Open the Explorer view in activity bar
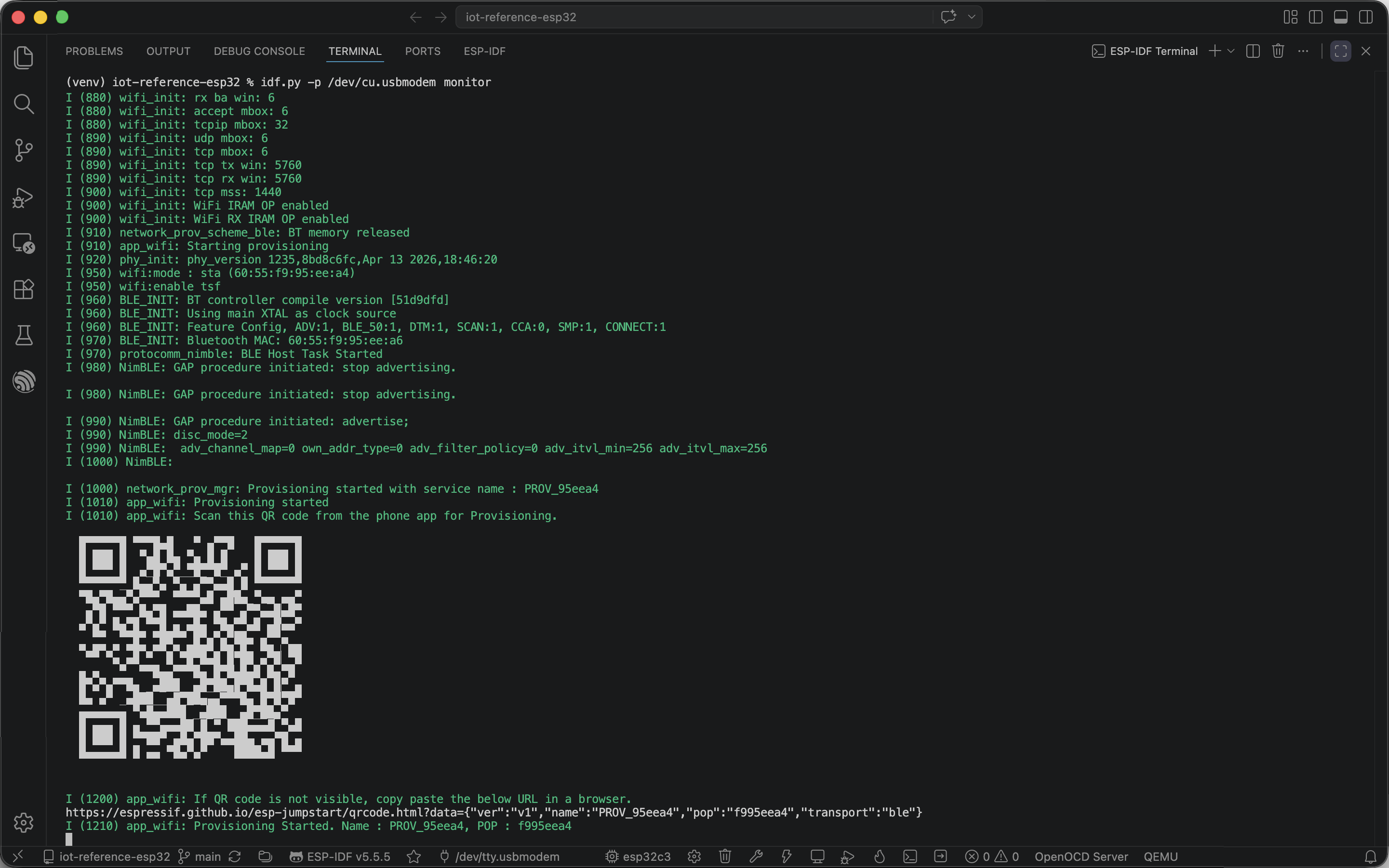 tap(24, 57)
